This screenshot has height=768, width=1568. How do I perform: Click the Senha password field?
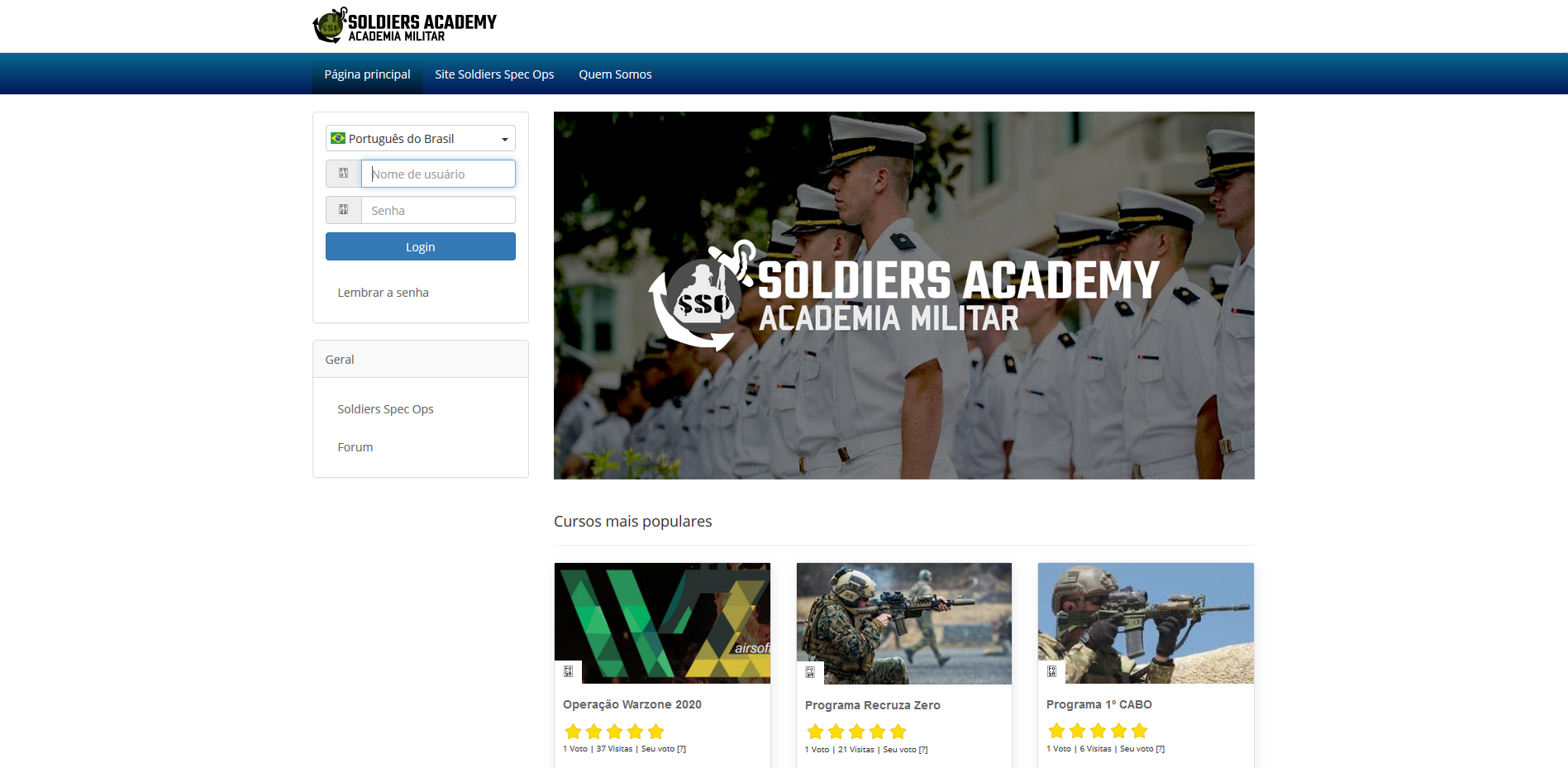click(x=438, y=210)
